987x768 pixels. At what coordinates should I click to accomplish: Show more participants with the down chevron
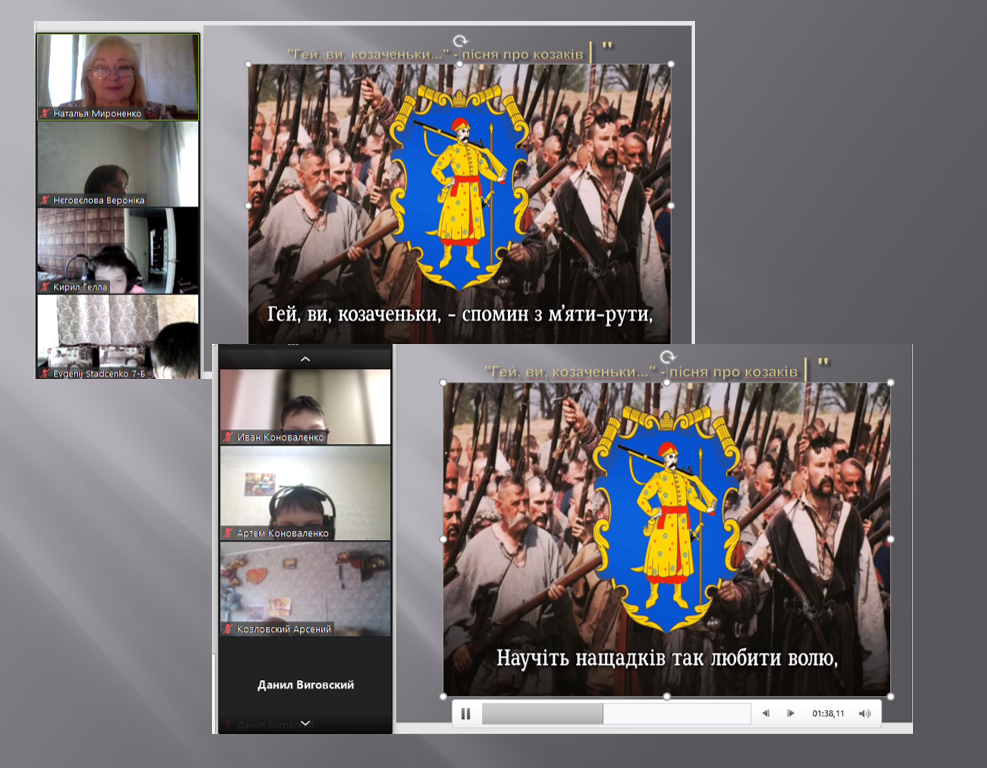pyautogui.click(x=305, y=723)
